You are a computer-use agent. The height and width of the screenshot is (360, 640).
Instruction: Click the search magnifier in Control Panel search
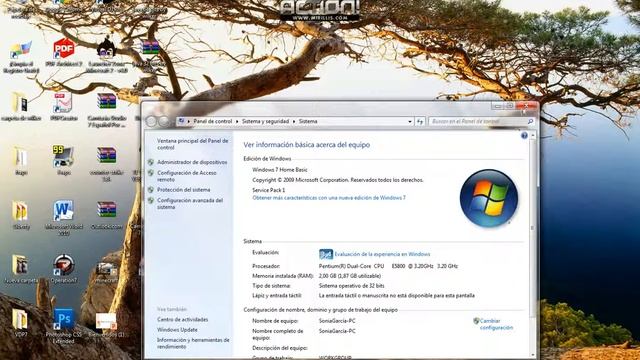click(x=530, y=121)
